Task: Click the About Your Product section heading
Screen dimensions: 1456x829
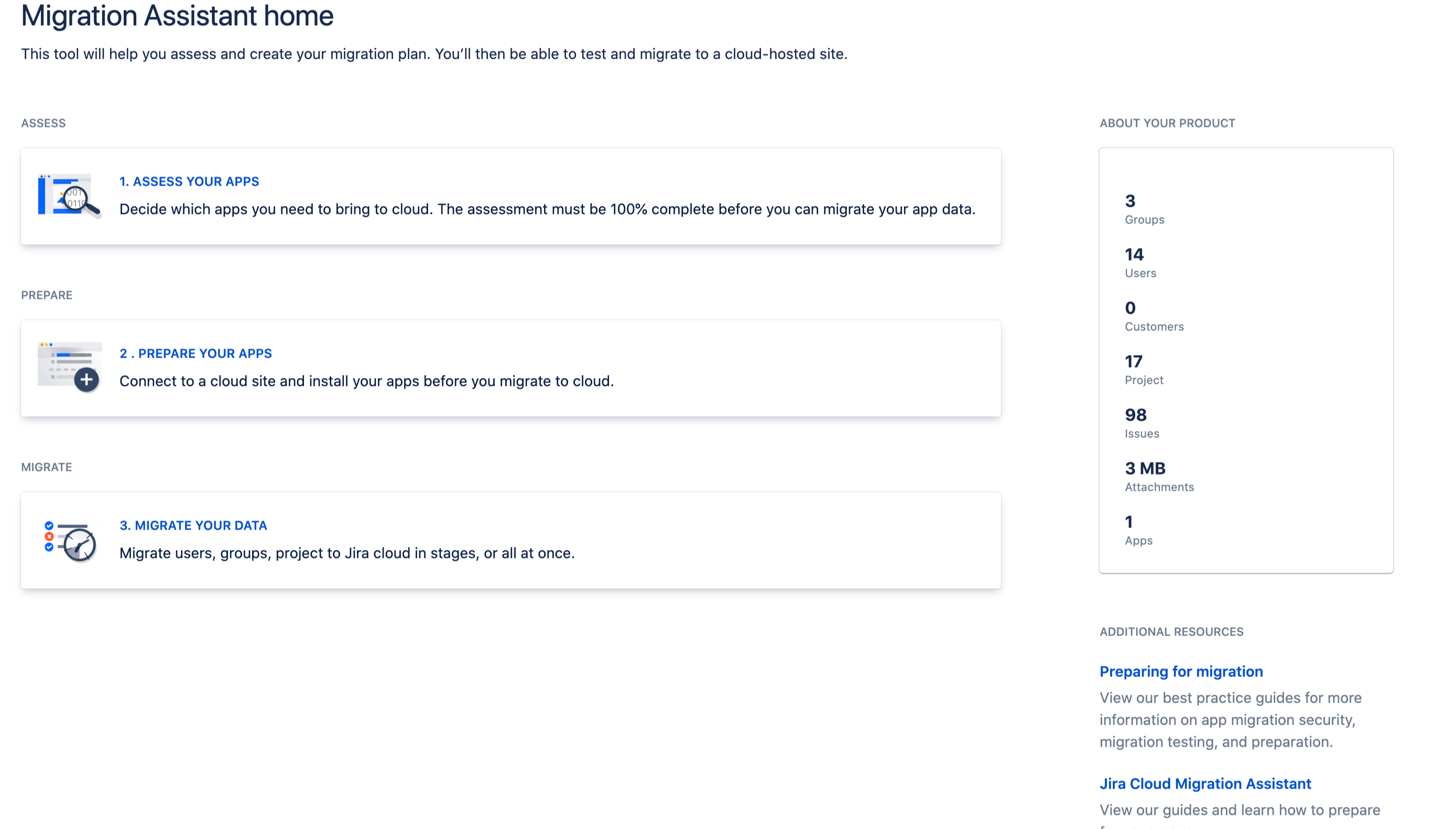Action: coord(1167,123)
